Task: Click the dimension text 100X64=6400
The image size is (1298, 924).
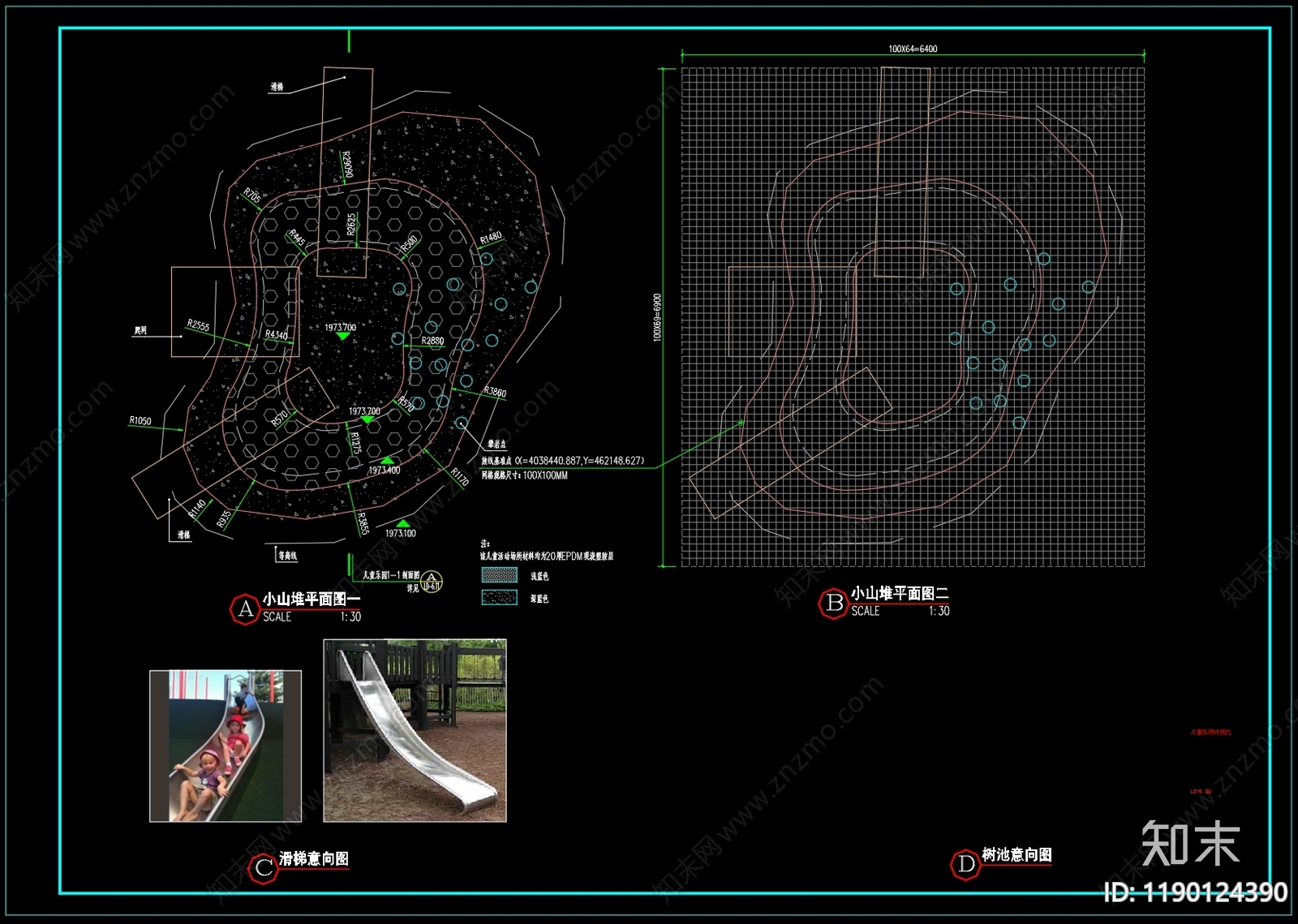Action: click(x=913, y=49)
